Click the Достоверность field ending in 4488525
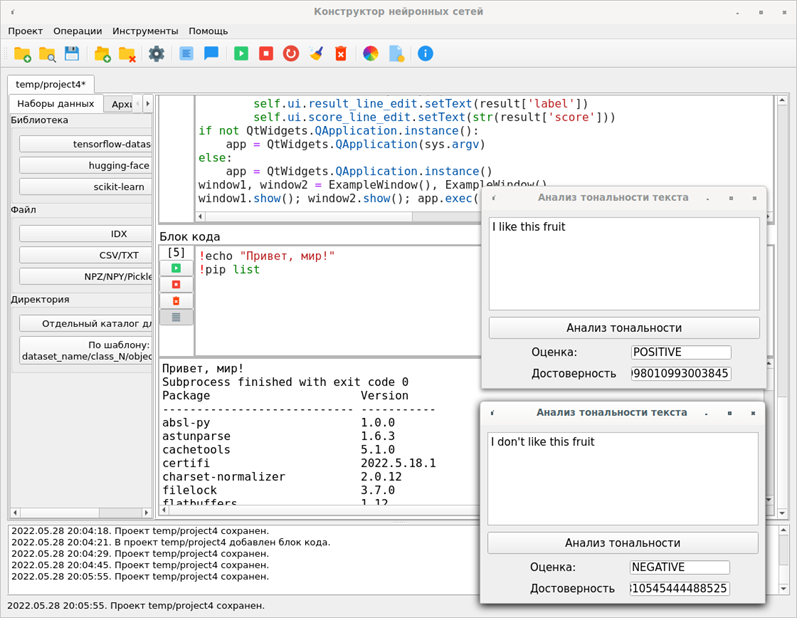797x618 pixels. [680, 589]
